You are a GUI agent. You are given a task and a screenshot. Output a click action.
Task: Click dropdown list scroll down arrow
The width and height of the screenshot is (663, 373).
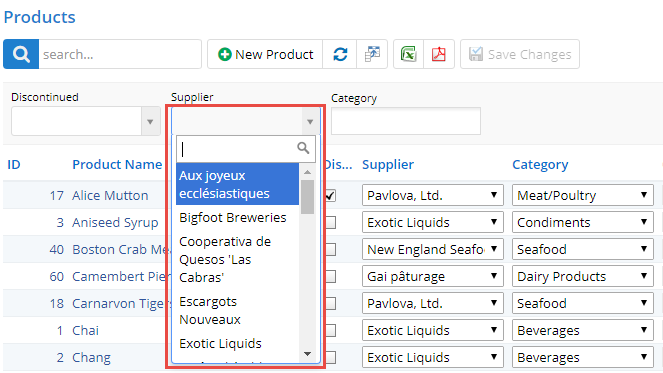(x=307, y=354)
